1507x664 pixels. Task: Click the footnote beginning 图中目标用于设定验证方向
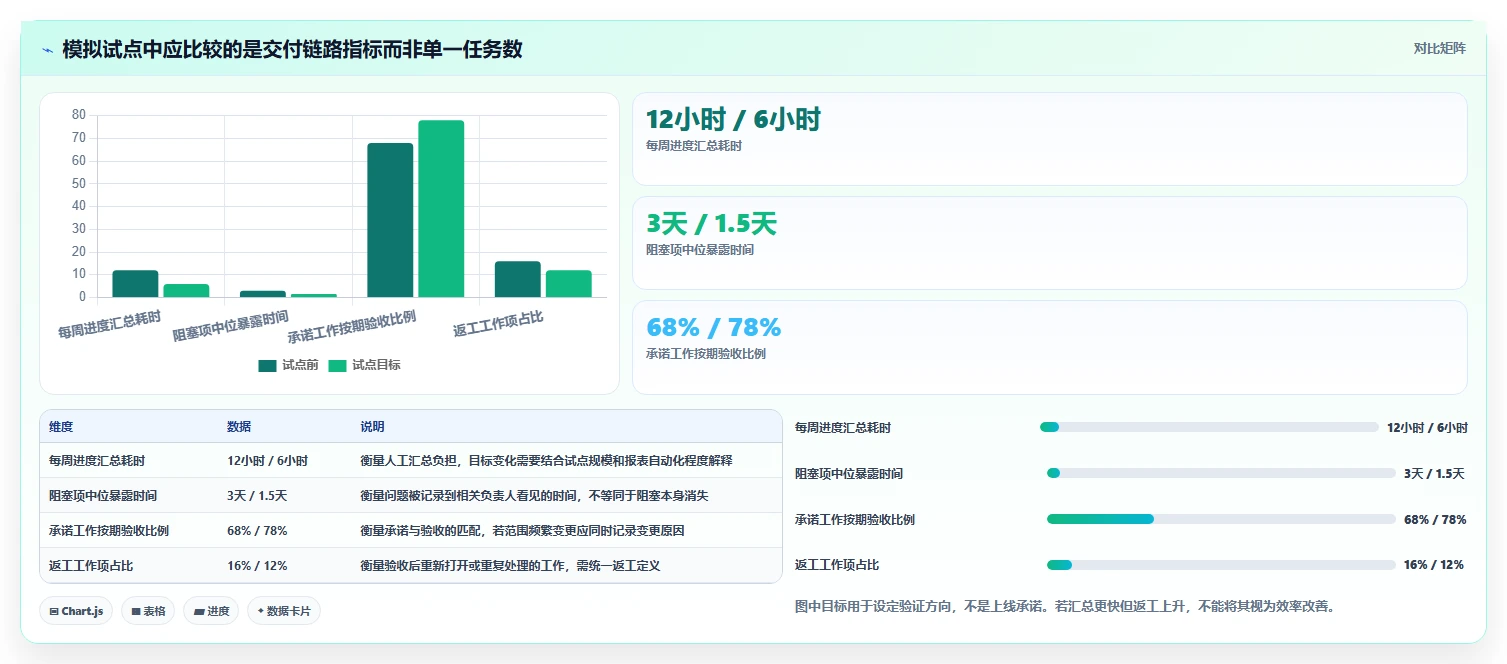click(x=1065, y=606)
